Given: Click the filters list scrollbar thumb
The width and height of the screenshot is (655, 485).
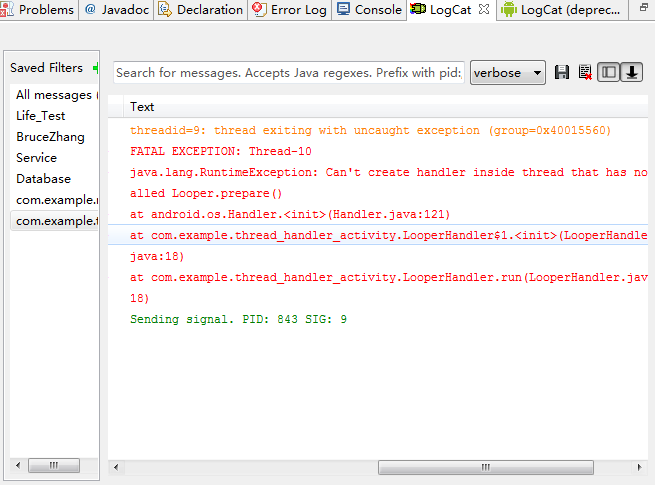Looking at the screenshot, I should 53,465.
